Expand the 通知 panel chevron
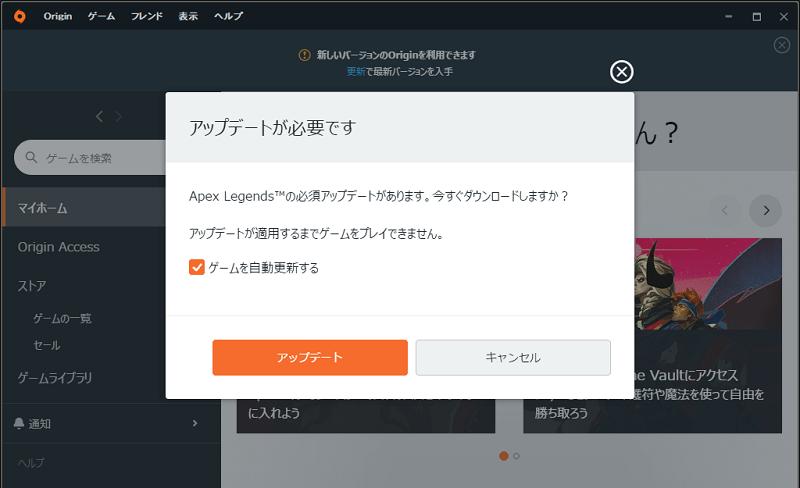 (x=195, y=423)
